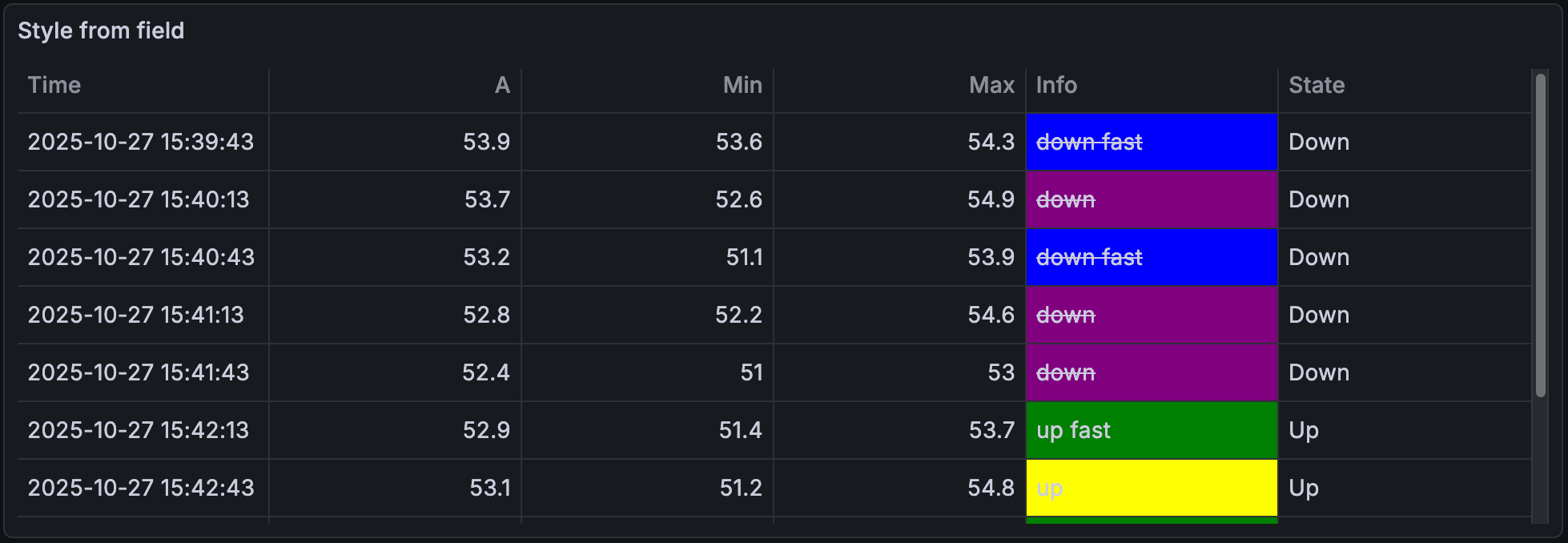The image size is (1568, 543).
Task: Click the 'Style from field' panel title
Action: click(101, 31)
